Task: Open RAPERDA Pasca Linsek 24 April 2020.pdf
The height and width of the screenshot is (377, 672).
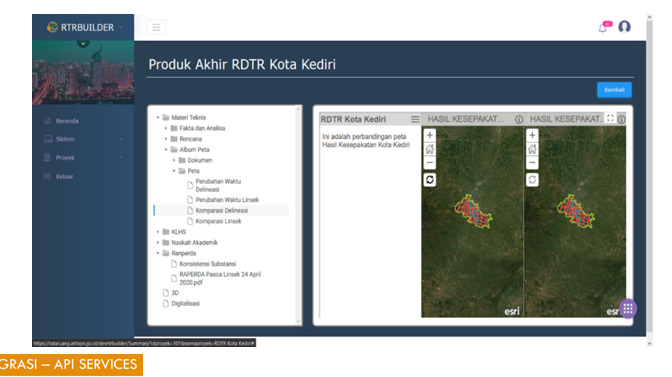Action: point(220,278)
